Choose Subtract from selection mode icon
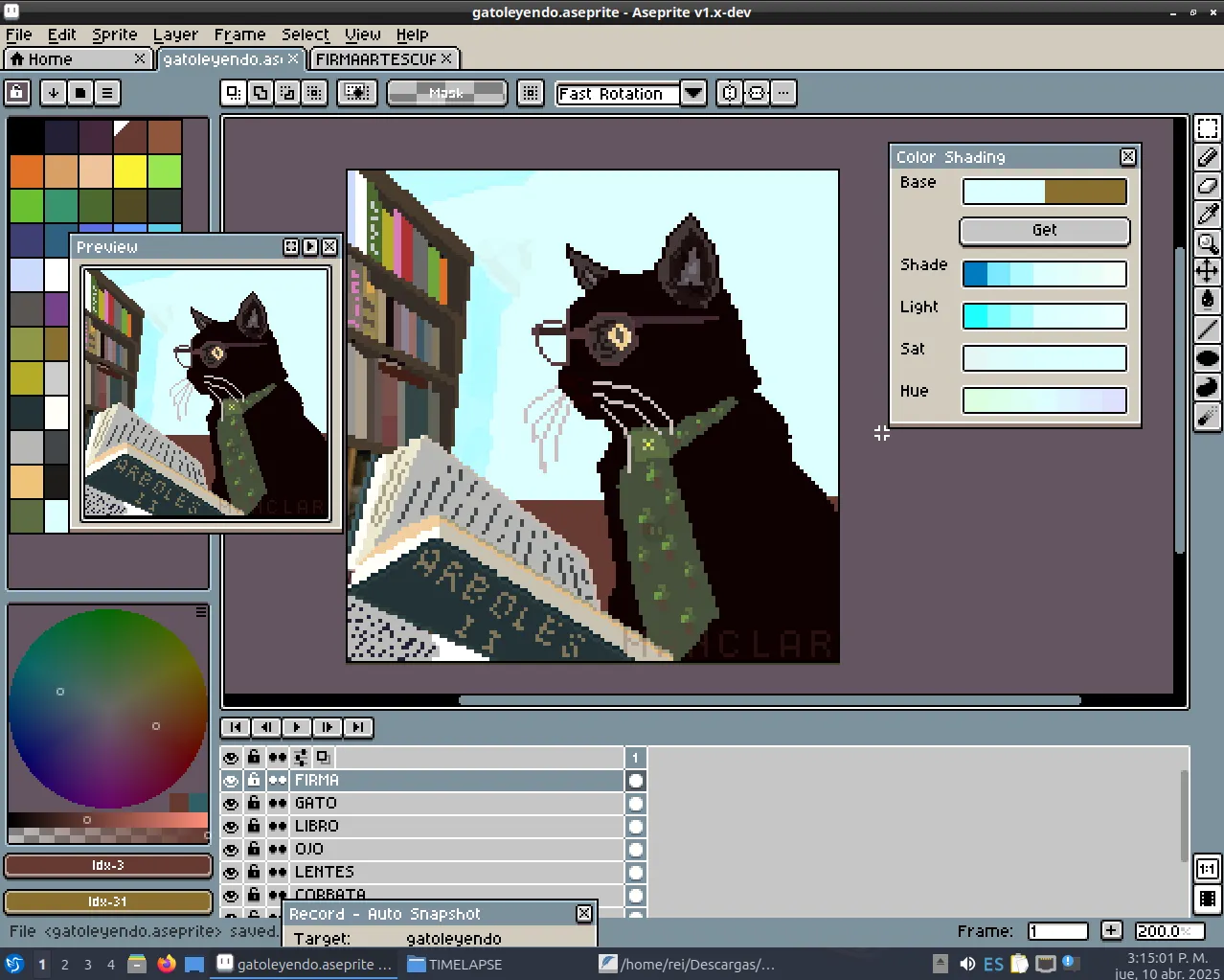The image size is (1224, 980). coord(286,93)
